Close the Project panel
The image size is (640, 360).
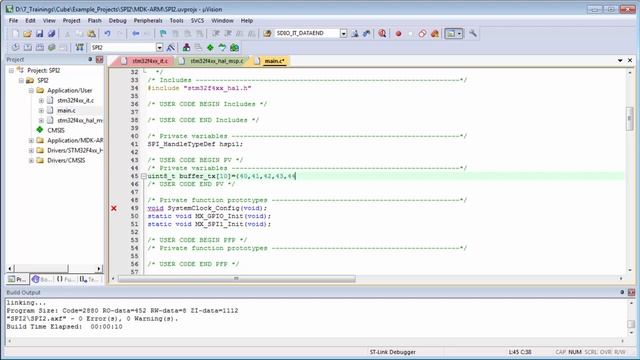coord(99,60)
